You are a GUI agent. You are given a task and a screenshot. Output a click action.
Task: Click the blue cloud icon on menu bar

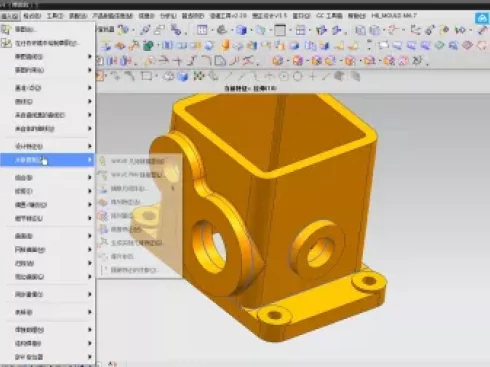click(x=482, y=18)
